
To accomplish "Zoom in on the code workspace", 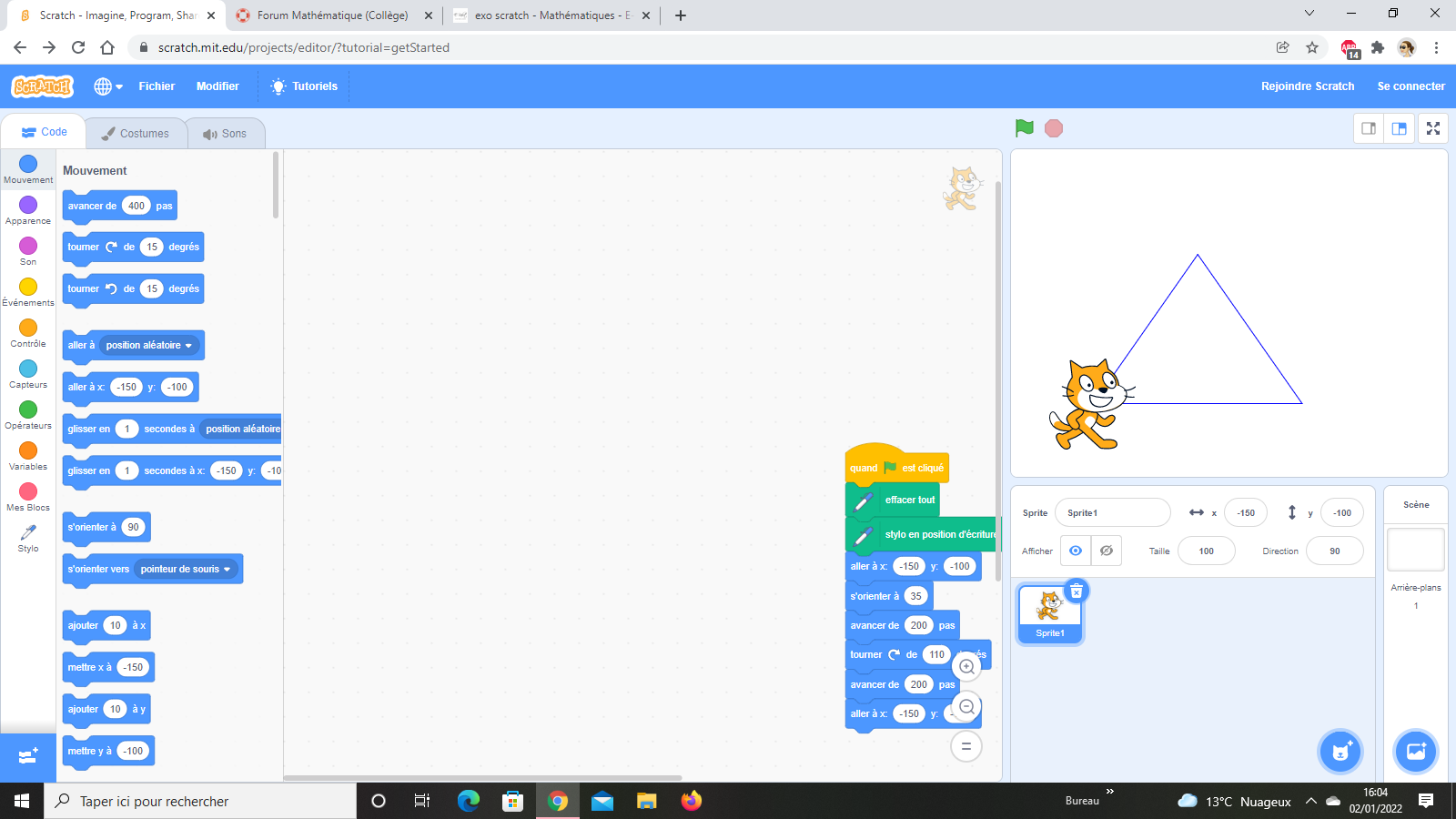I will [966, 667].
